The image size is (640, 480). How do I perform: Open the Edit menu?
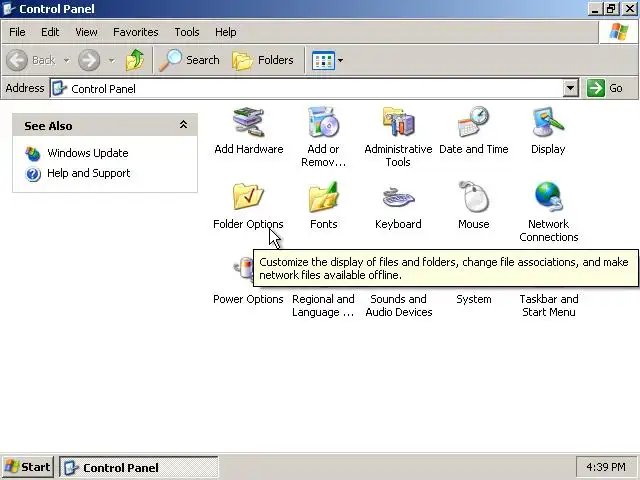click(50, 32)
